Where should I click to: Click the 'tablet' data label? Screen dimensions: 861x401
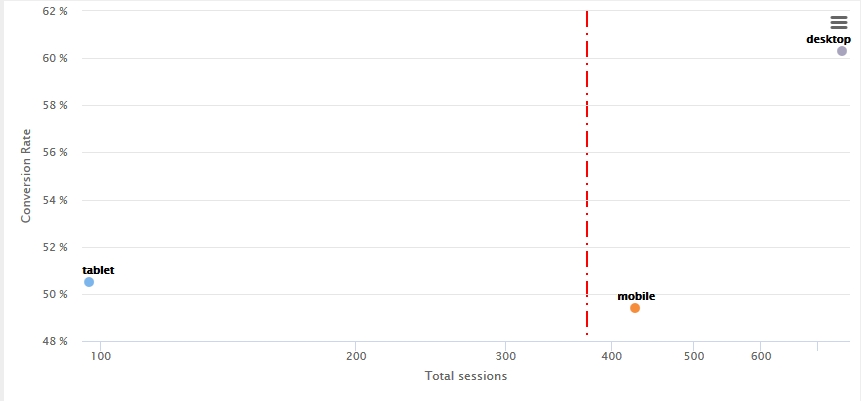[98, 270]
